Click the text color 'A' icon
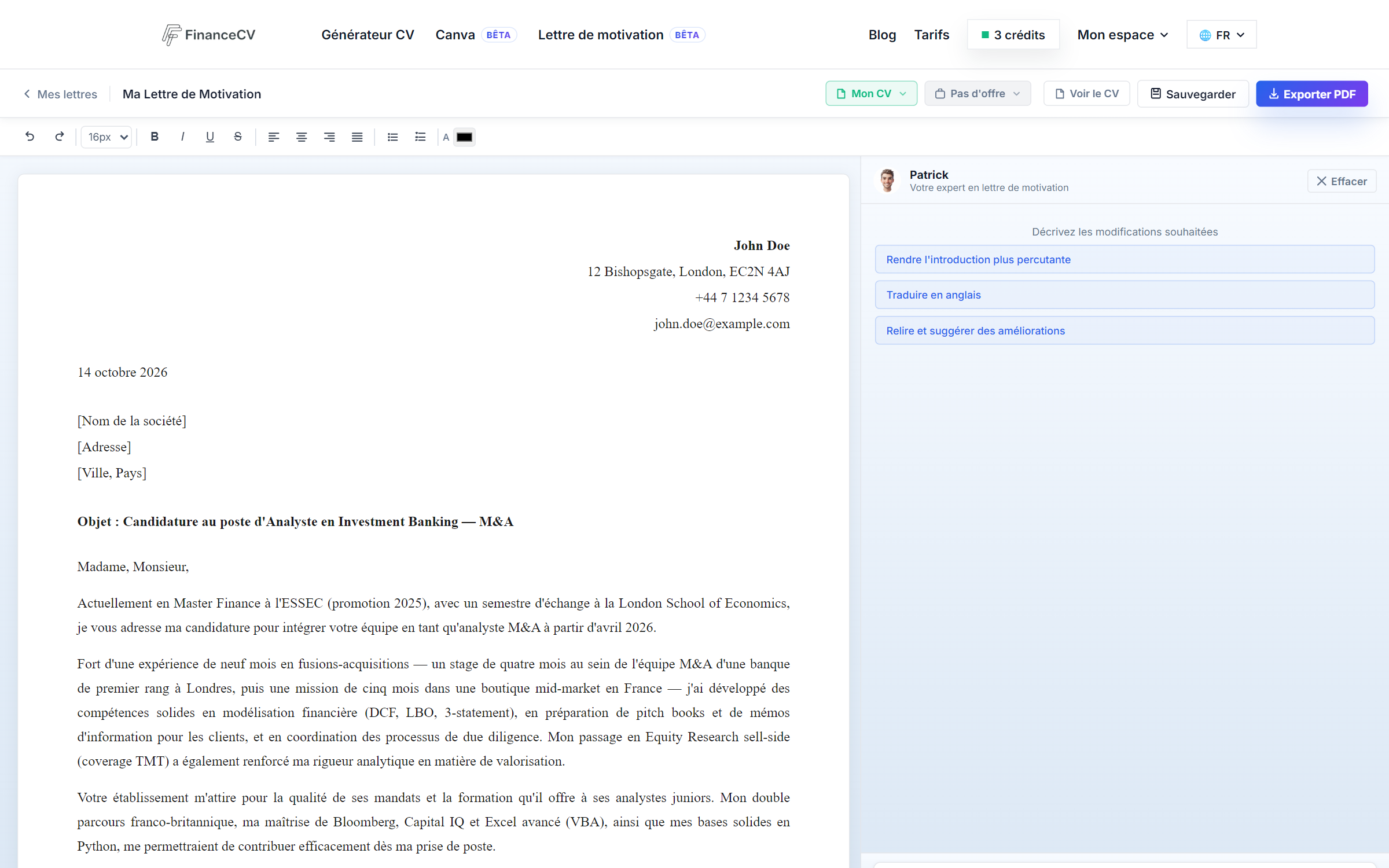The image size is (1389, 868). pyautogui.click(x=446, y=138)
